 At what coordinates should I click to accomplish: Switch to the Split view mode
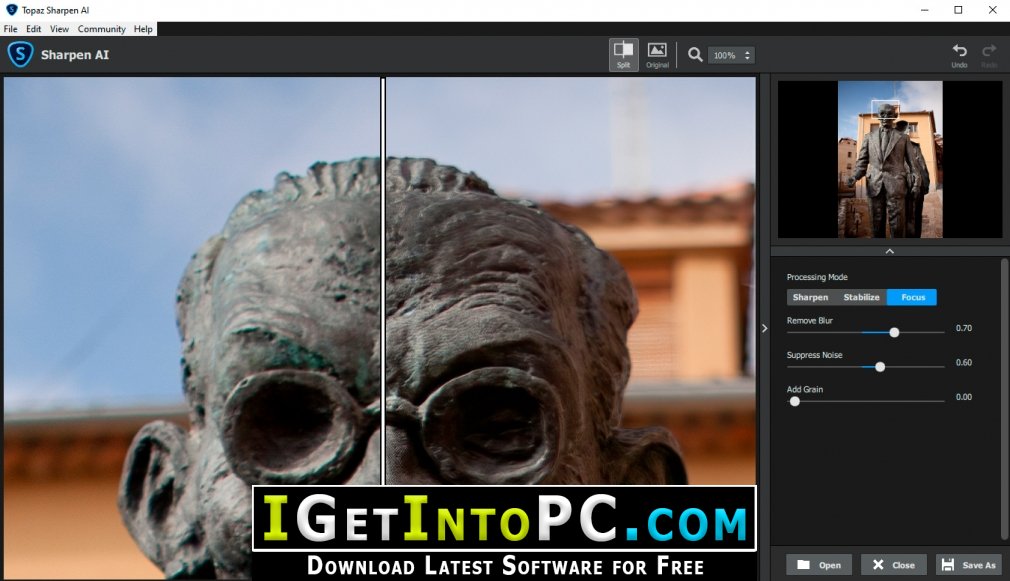tap(624, 55)
